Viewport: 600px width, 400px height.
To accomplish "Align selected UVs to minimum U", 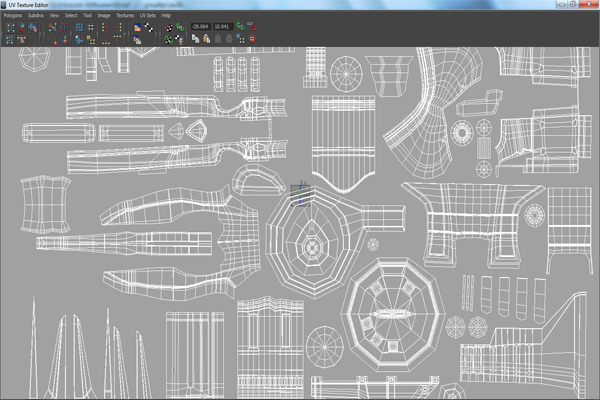I will tap(104, 27).
